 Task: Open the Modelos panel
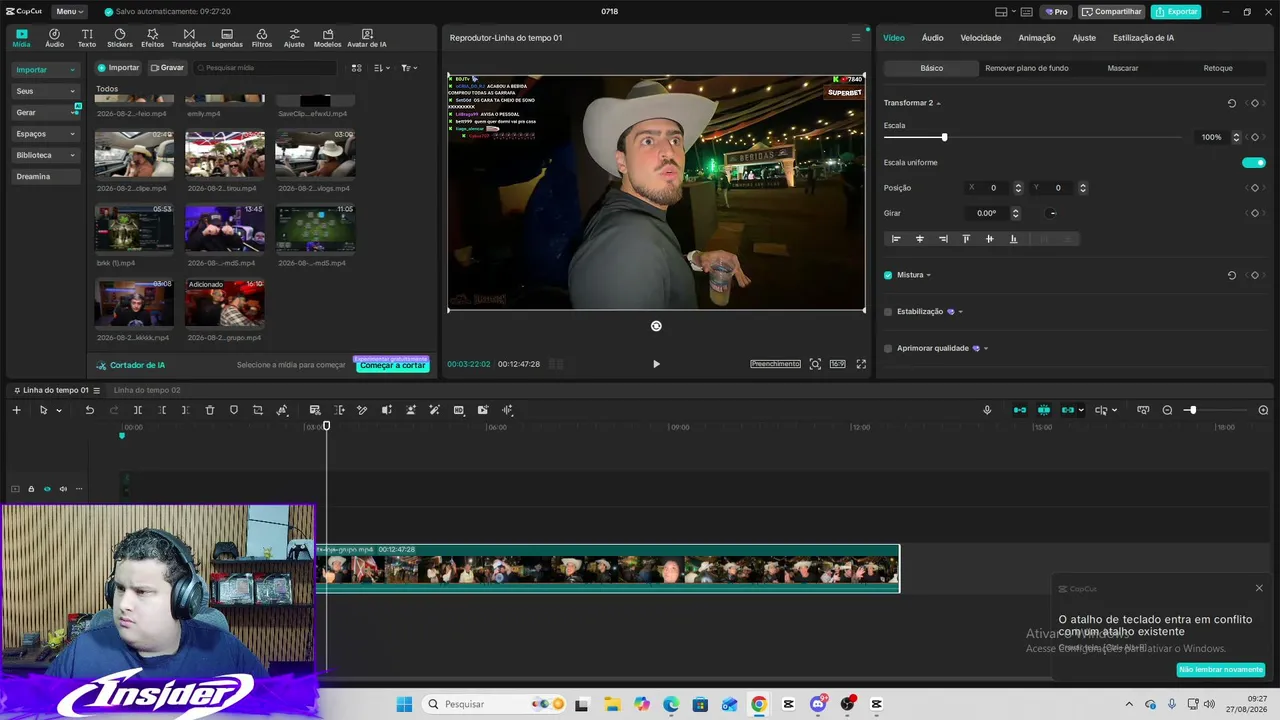point(327,38)
